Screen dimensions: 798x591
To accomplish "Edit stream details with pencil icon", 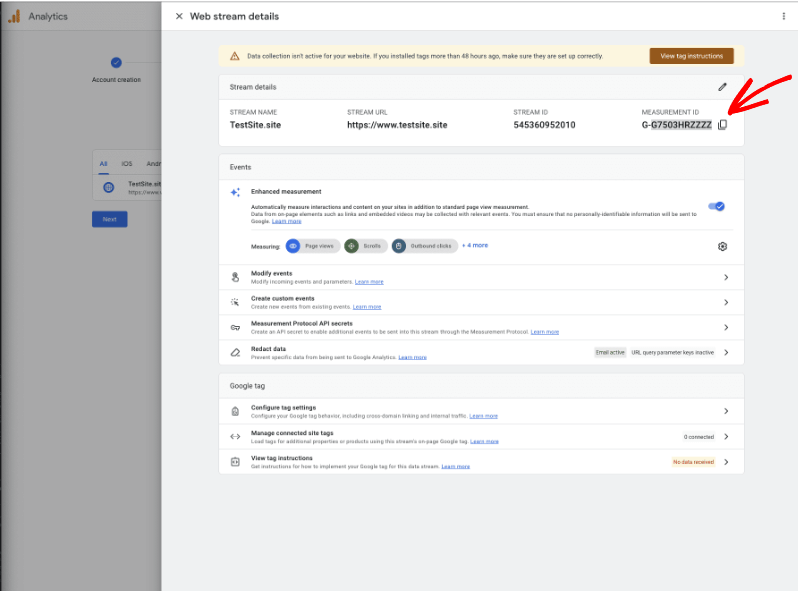I will 722,87.
